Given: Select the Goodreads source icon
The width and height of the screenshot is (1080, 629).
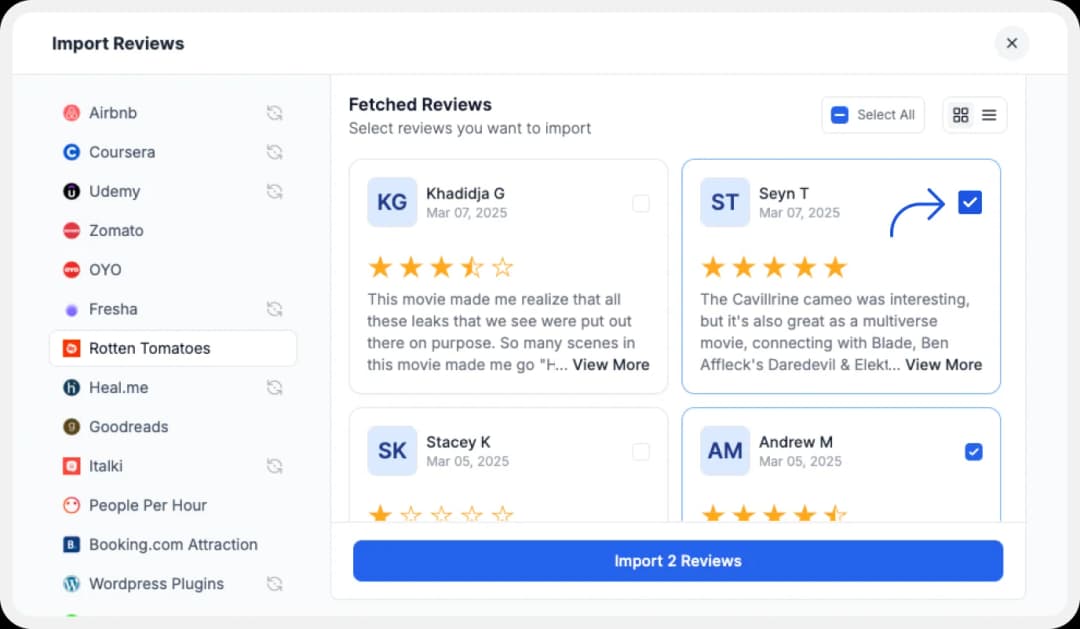Looking at the screenshot, I should pos(71,427).
